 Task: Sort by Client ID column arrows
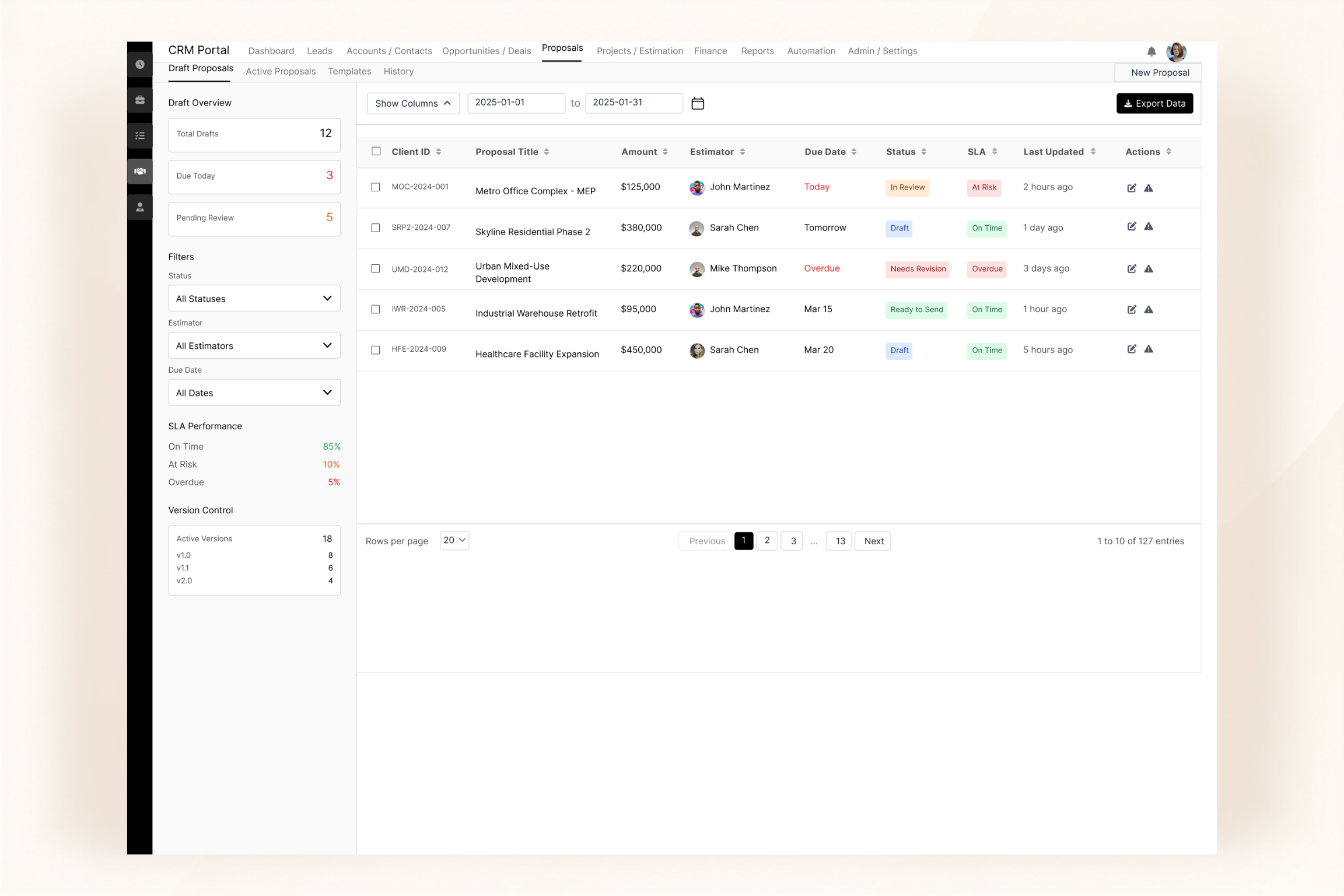pyautogui.click(x=438, y=152)
